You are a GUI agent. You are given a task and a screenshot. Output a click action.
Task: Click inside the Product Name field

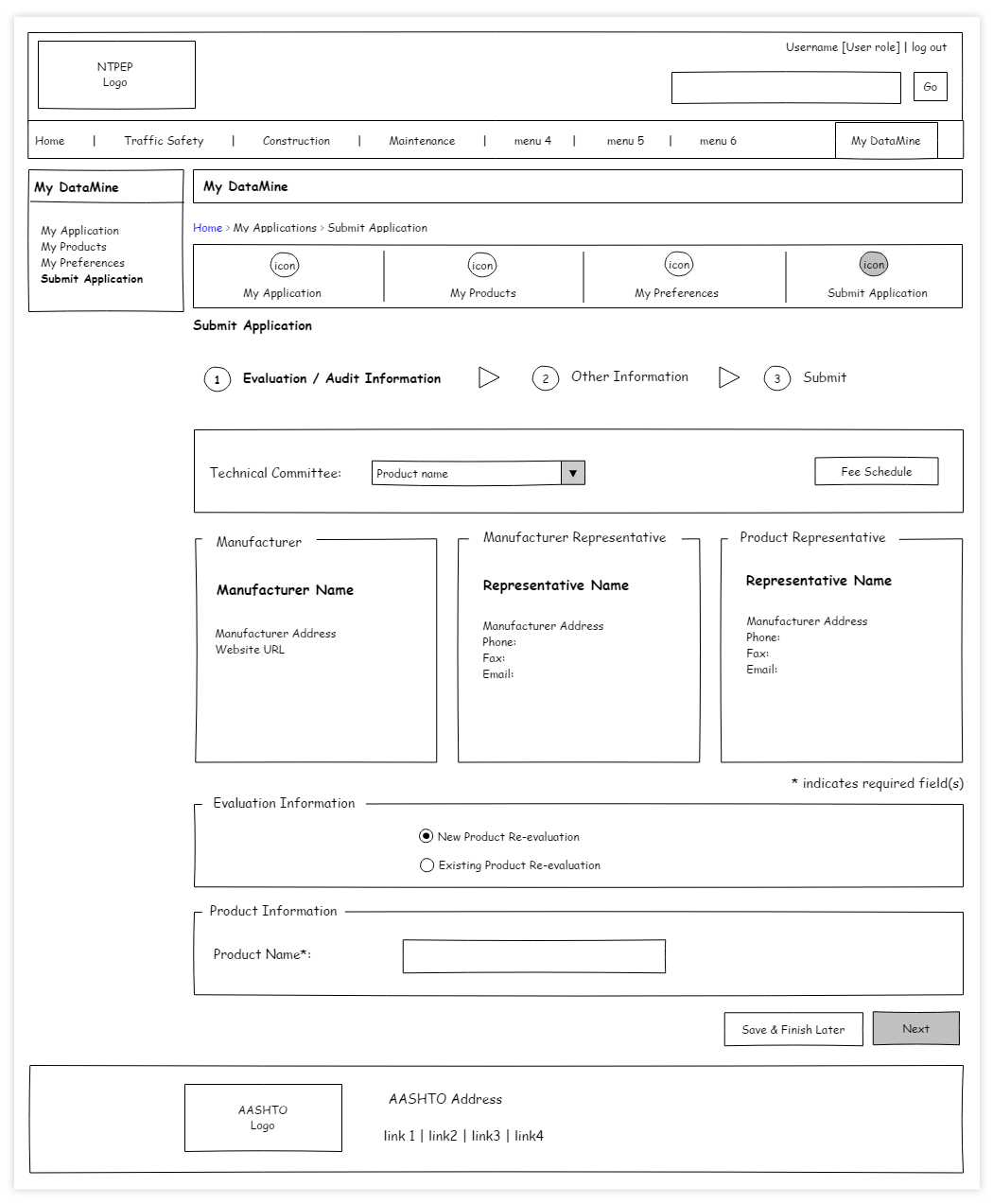(x=533, y=955)
